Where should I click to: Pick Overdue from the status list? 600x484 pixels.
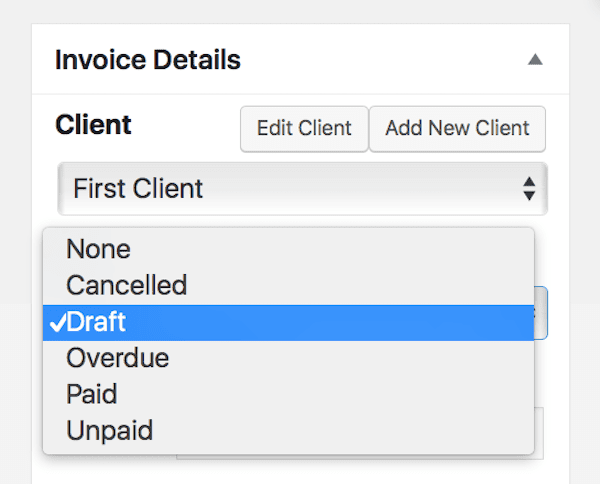pyautogui.click(x=289, y=358)
